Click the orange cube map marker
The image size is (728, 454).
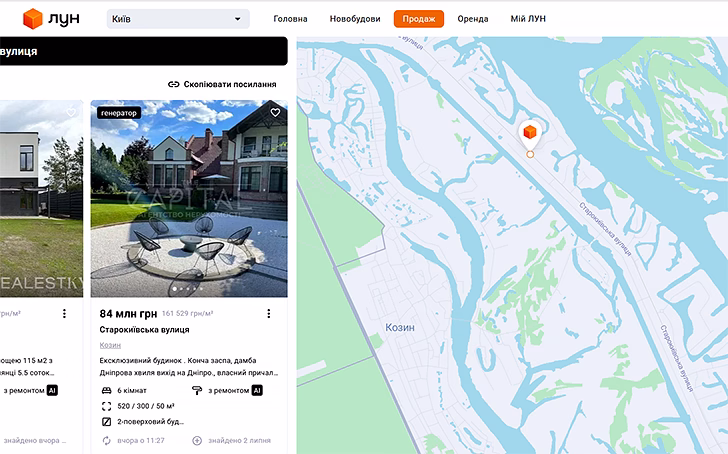(x=530, y=134)
